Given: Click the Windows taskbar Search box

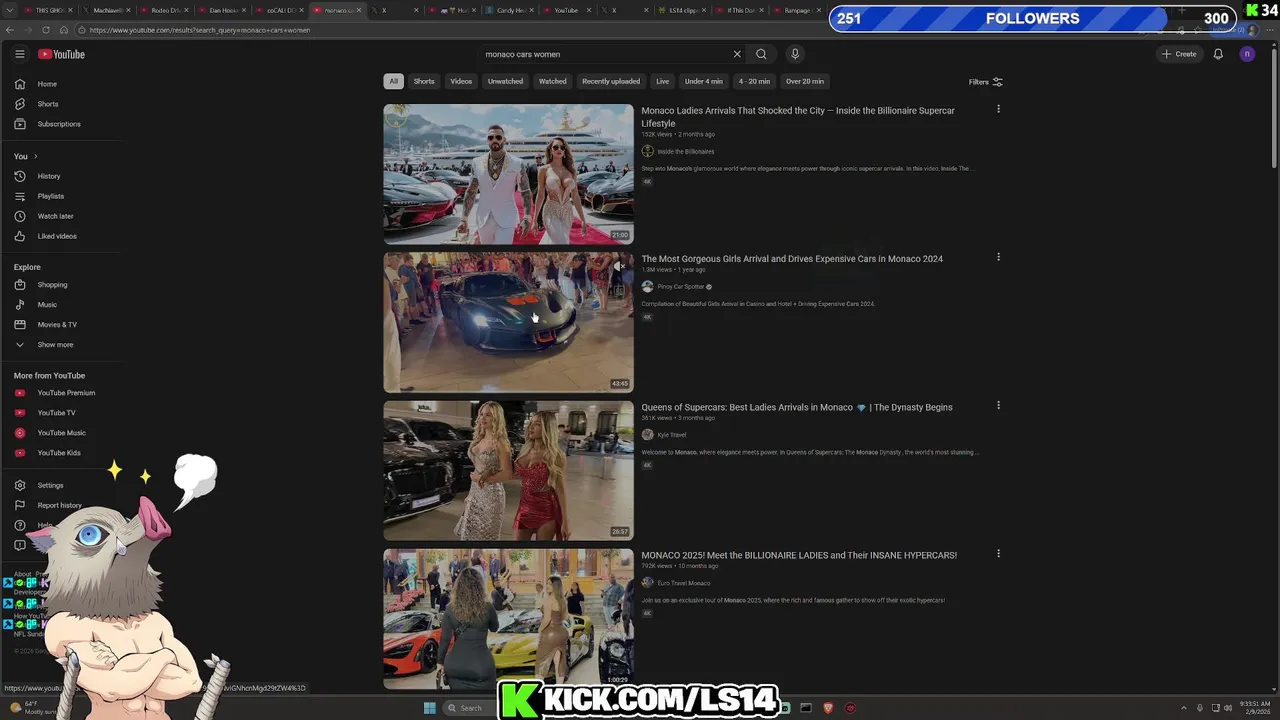Looking at the screenshot, I should 470,708.
